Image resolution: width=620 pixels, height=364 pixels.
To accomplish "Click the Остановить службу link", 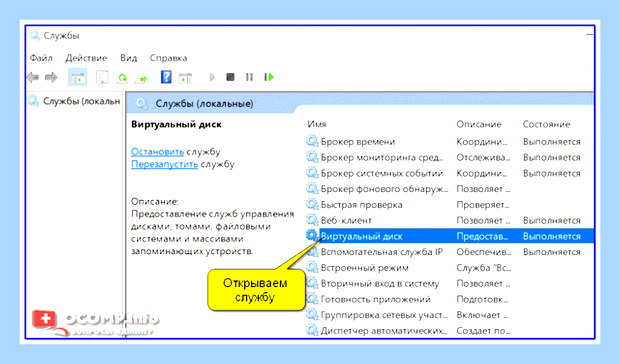I will coord(157,152).
